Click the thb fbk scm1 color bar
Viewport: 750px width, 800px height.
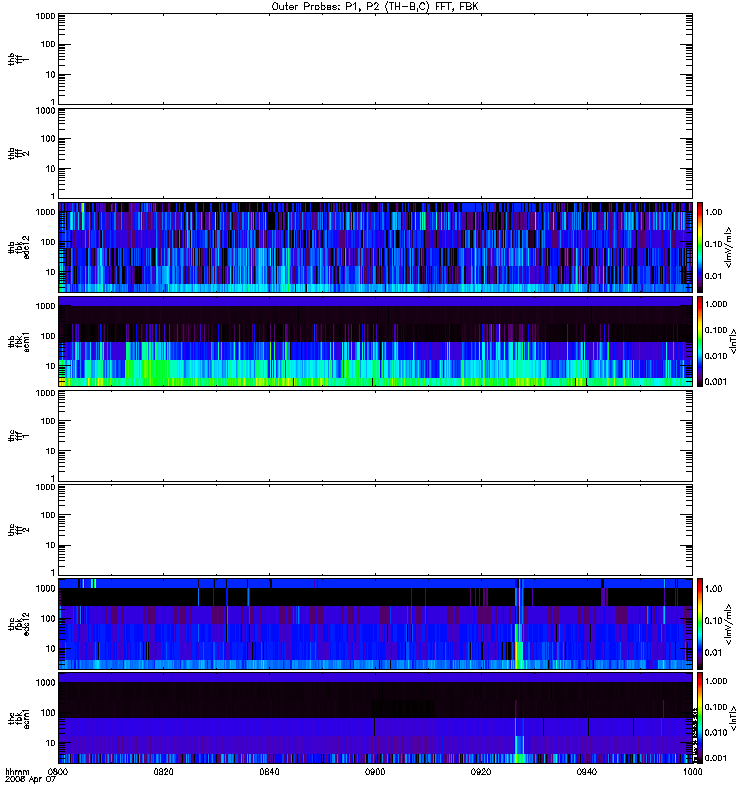(700, 341)
